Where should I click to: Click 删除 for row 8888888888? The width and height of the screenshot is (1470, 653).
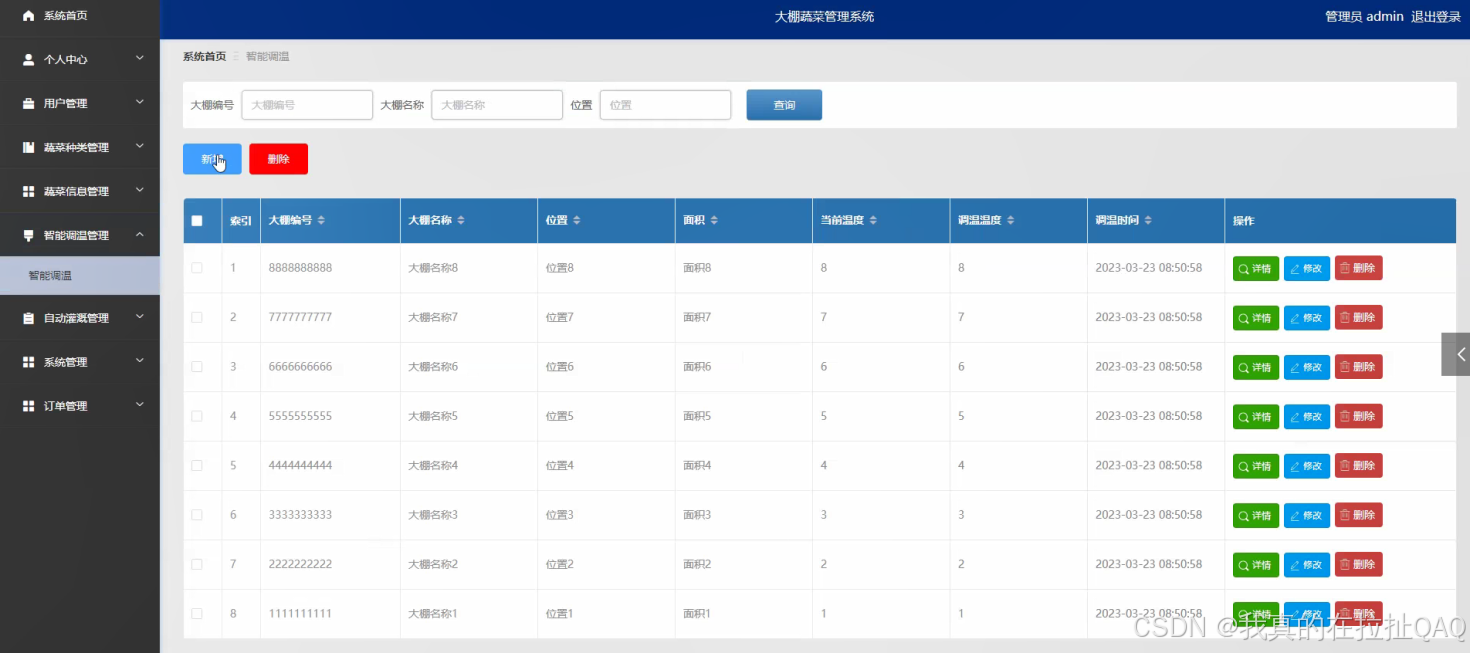(1358, 268)
